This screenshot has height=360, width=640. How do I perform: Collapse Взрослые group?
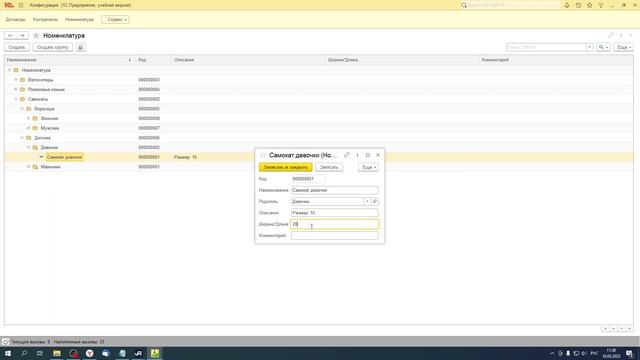click(x=22, y=109)
